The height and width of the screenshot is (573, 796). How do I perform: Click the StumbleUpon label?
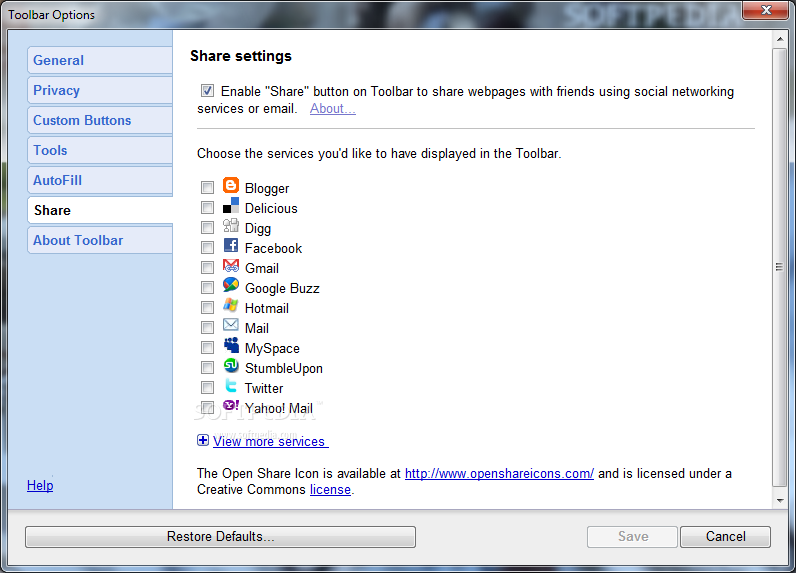tap(284, 368)
